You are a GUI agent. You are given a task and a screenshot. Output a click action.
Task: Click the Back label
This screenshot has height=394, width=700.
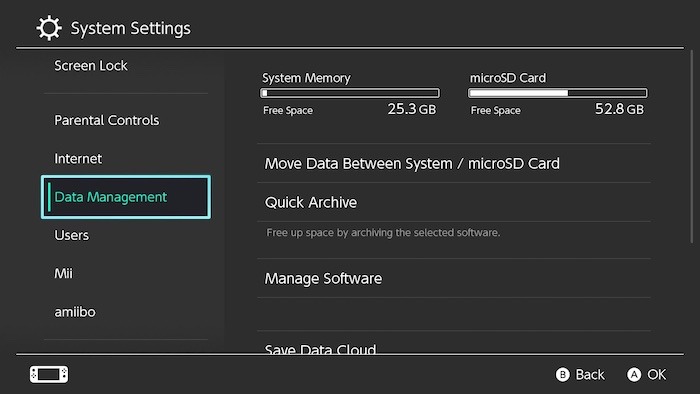[590, 374]
